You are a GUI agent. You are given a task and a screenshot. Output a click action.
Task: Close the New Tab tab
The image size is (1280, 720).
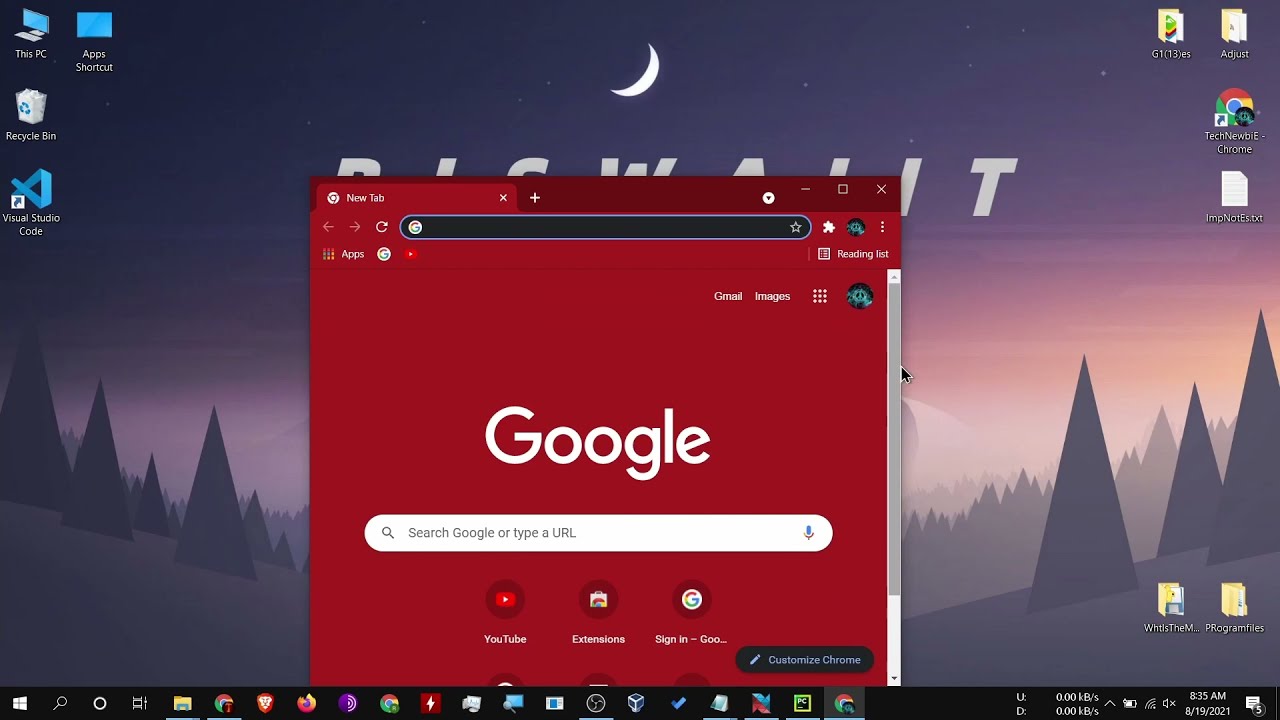tap(503, 198)
